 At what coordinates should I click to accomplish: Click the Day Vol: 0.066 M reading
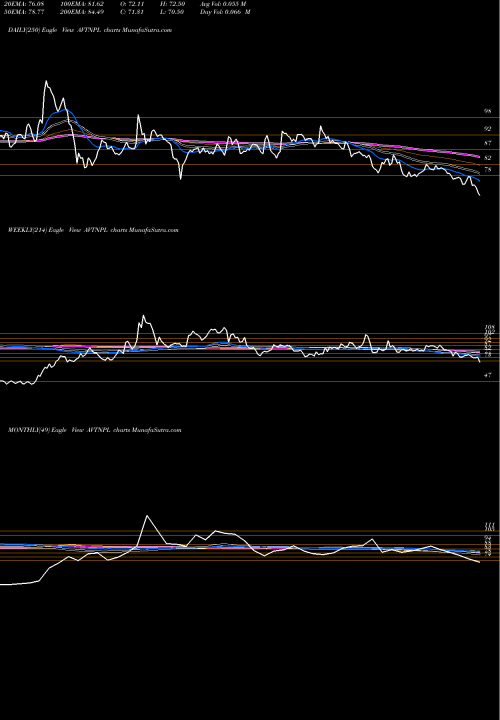click(x=225, y=12)
